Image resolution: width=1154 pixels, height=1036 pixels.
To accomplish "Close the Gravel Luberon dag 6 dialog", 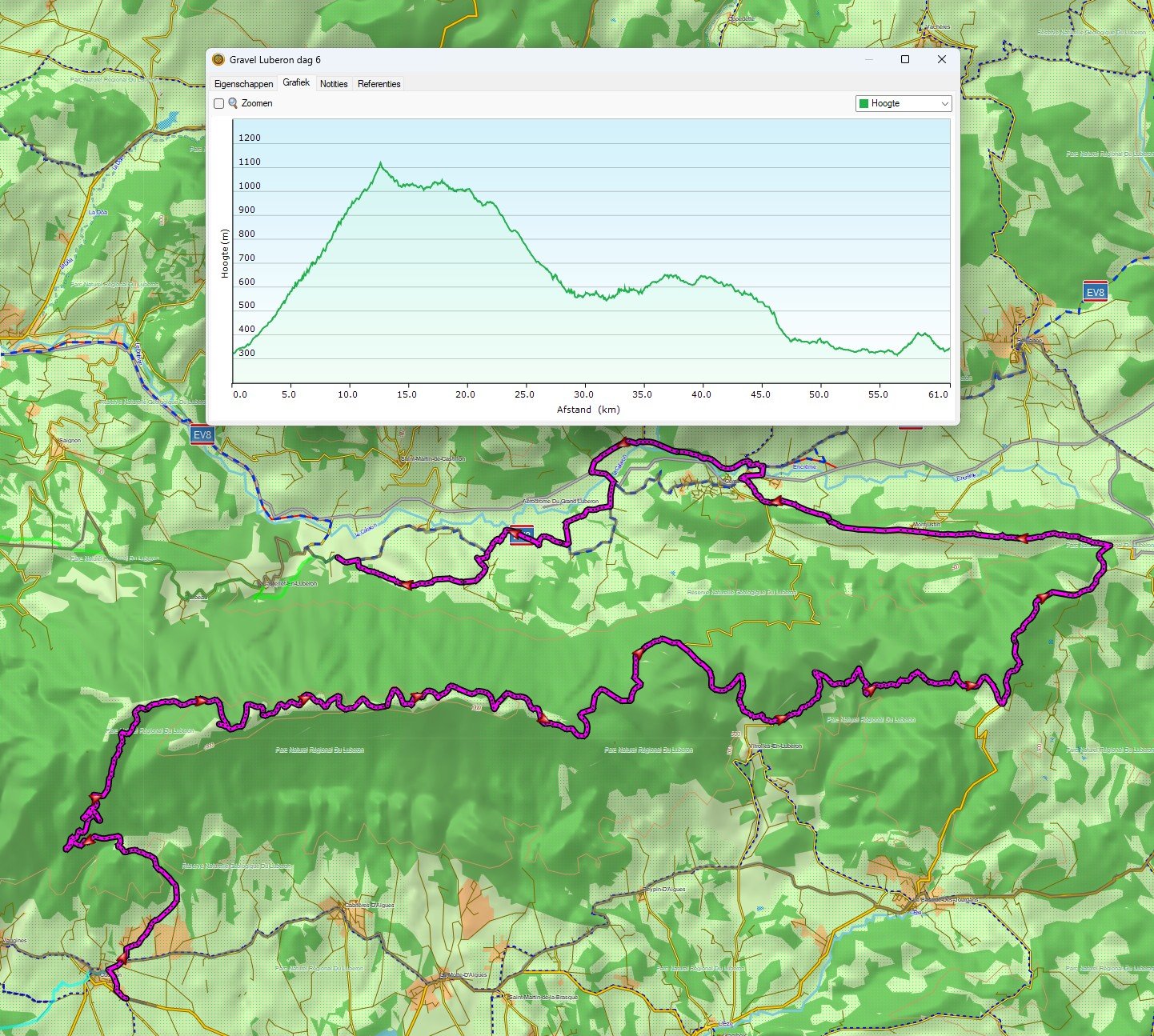I will [x=942, y=60].
